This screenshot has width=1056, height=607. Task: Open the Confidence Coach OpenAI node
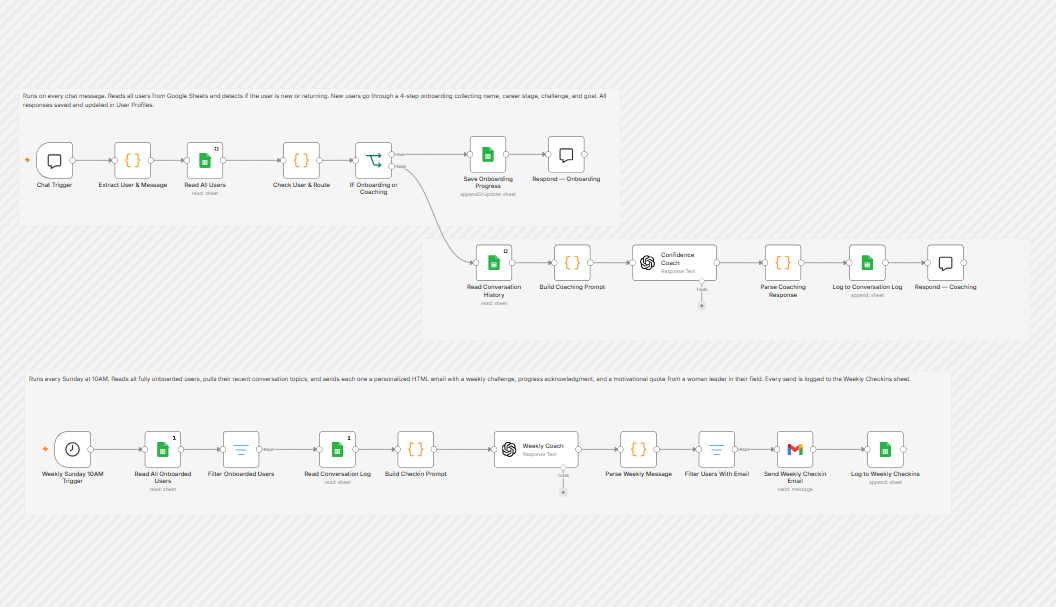click(x=674, y=263)
